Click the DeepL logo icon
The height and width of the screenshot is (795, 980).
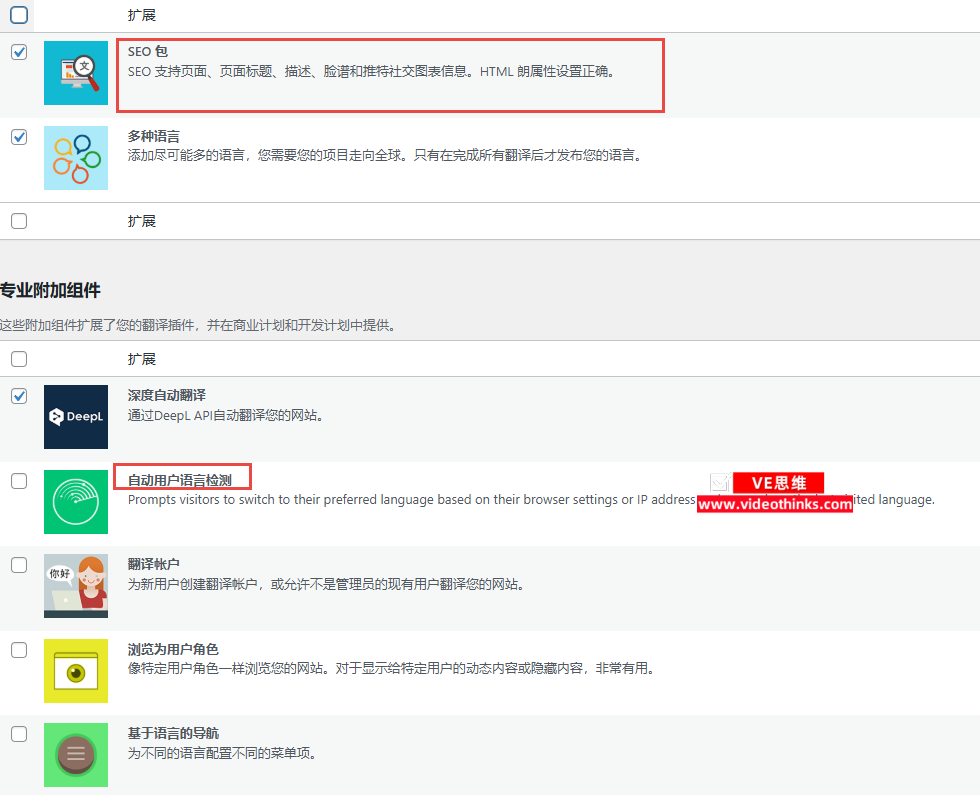[76, 417]
